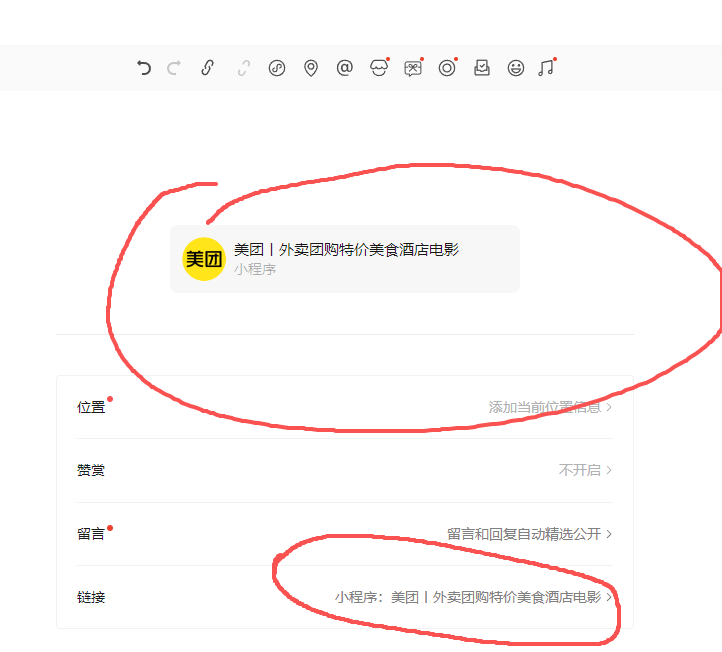Open the 赞赏 setting row
Viewport: 722px width, 652px height.
point(345,470)
